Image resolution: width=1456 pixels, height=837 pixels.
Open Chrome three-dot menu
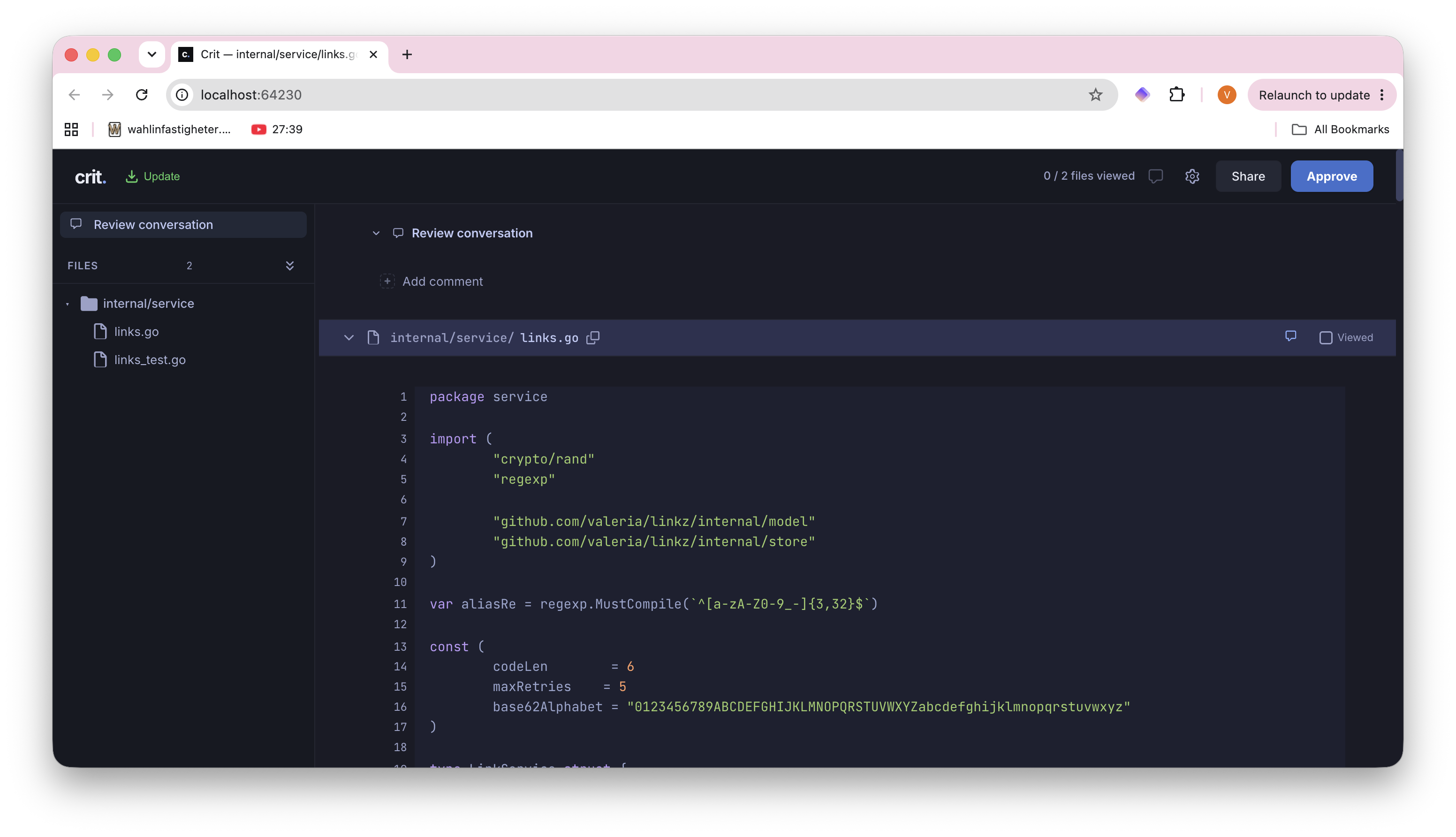tap(1382, 95)
